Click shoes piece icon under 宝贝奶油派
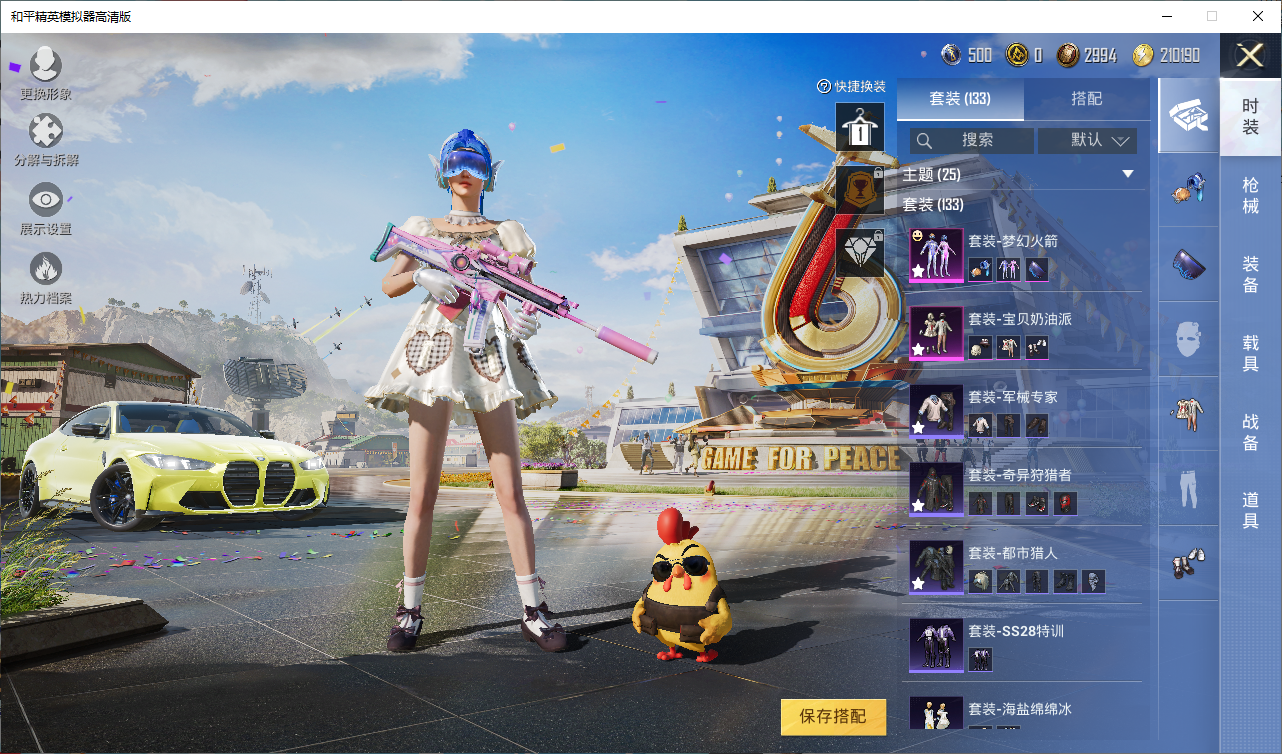Screen dimensions: 1282x754 click(1037, 347)
